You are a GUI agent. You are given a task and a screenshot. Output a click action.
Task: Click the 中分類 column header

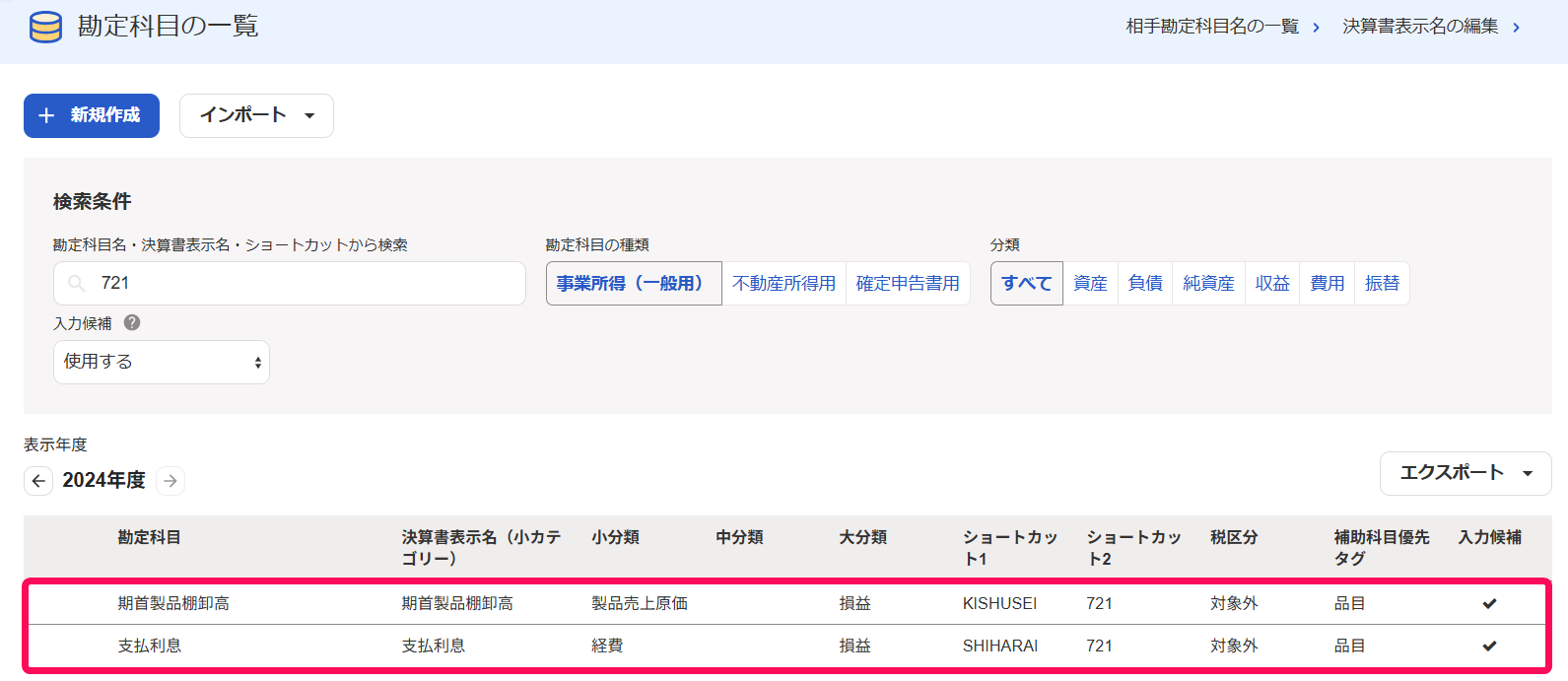pos(739,537)
